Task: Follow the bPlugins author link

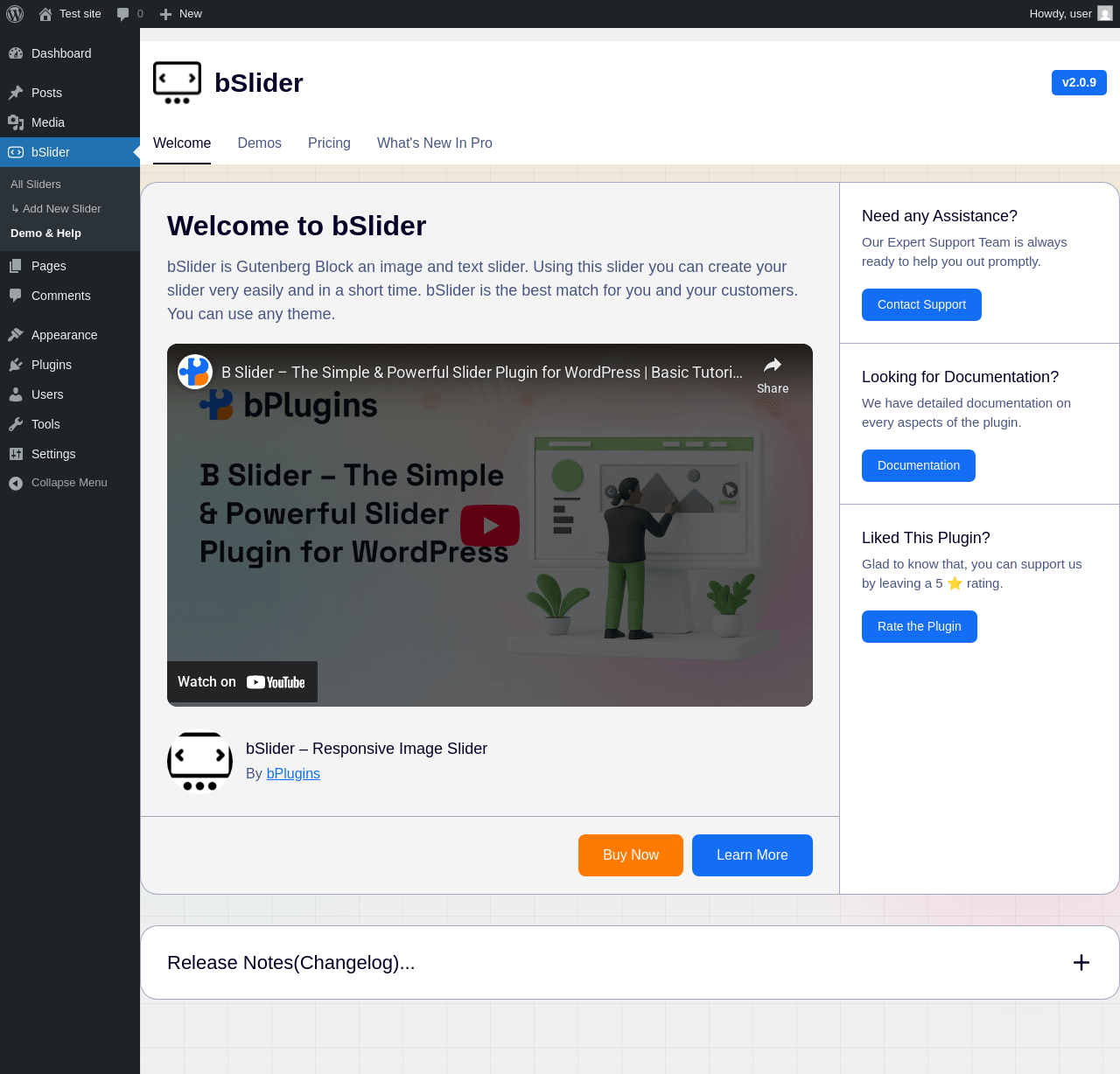Action: pyautogui.click(x=293, y=774)
